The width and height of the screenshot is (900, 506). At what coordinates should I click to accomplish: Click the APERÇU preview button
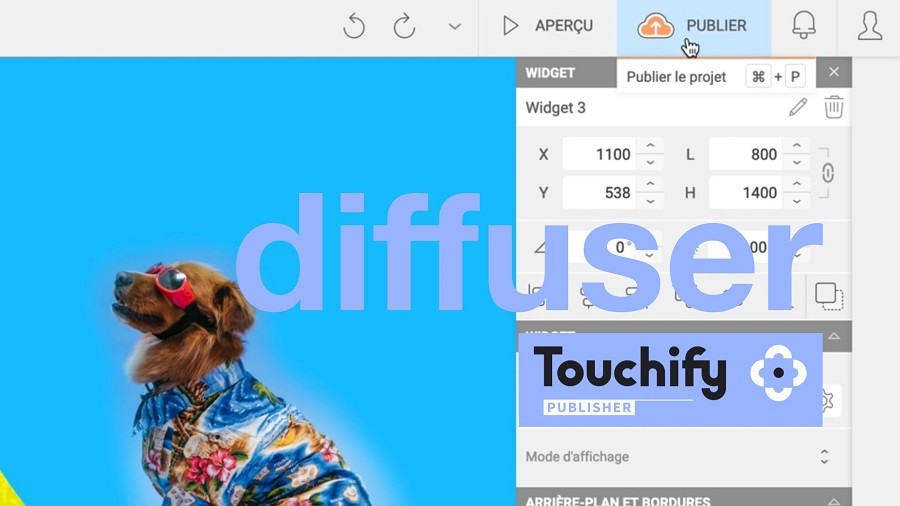(548, 26)
